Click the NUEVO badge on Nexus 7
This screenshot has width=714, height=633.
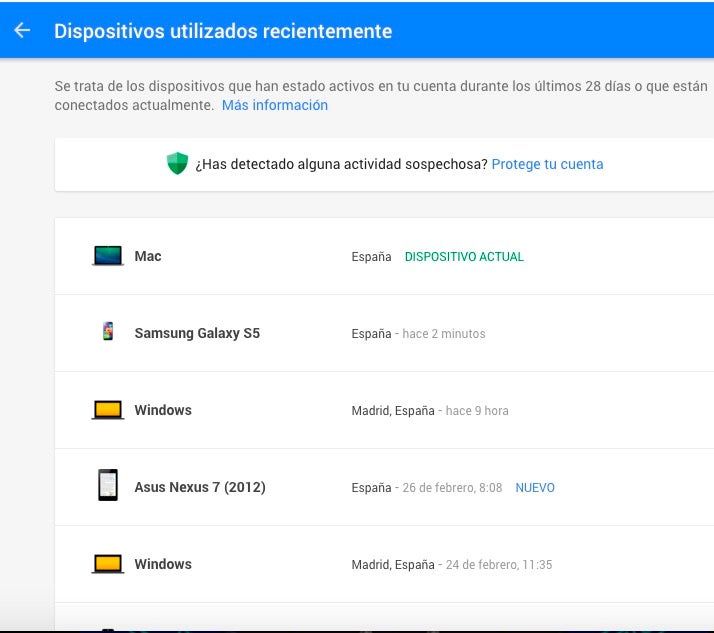click(x=535, y=488)
